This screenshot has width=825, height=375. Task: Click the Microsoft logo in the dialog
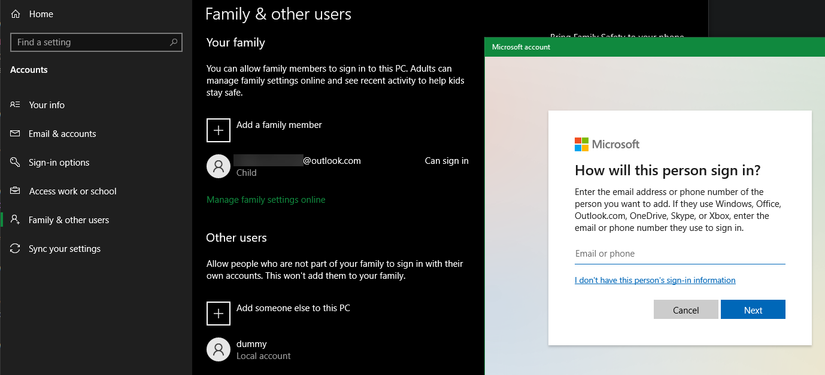pos(581,144)
